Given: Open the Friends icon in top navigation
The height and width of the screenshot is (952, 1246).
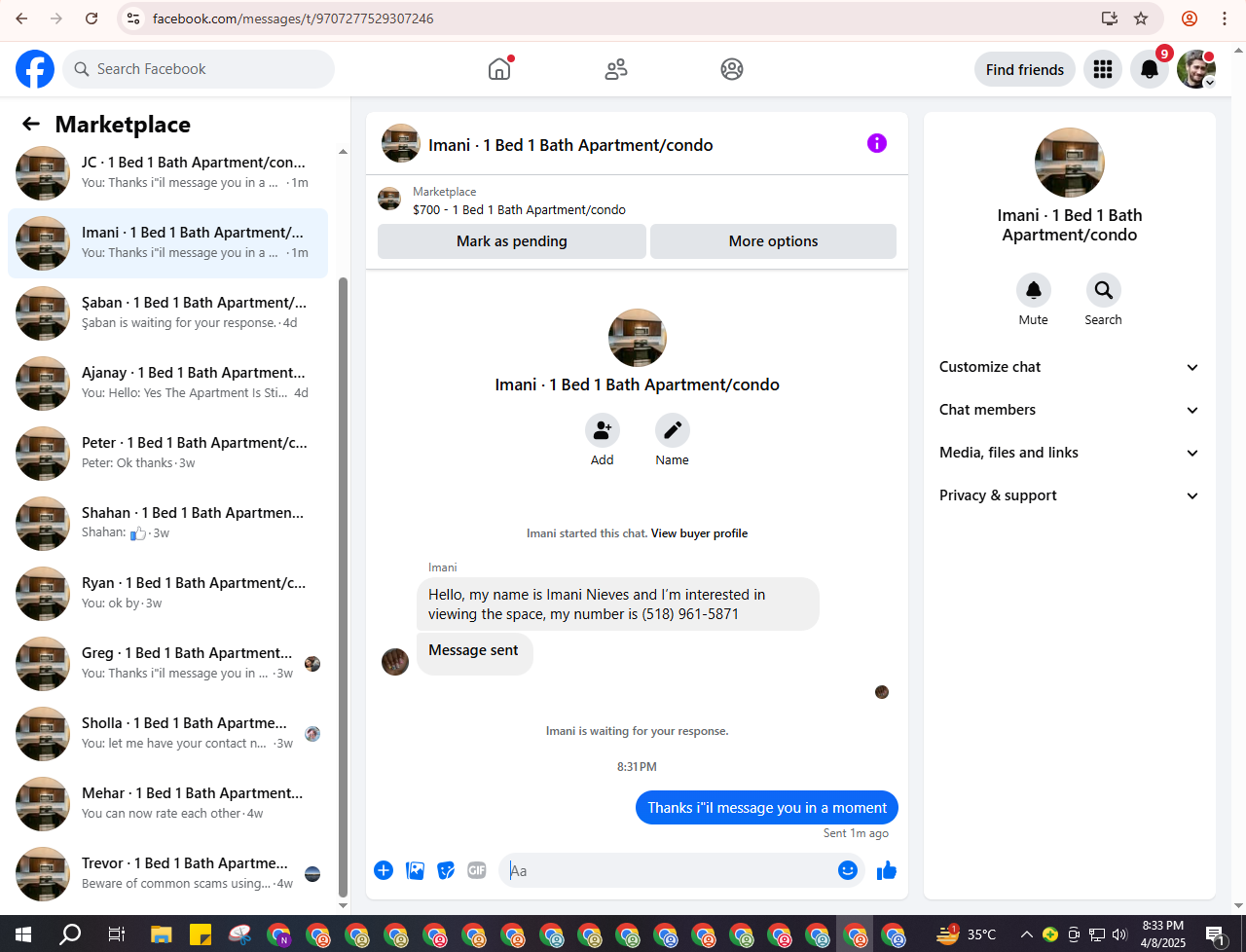Looking at the screenshot, I should click(615, 69).
